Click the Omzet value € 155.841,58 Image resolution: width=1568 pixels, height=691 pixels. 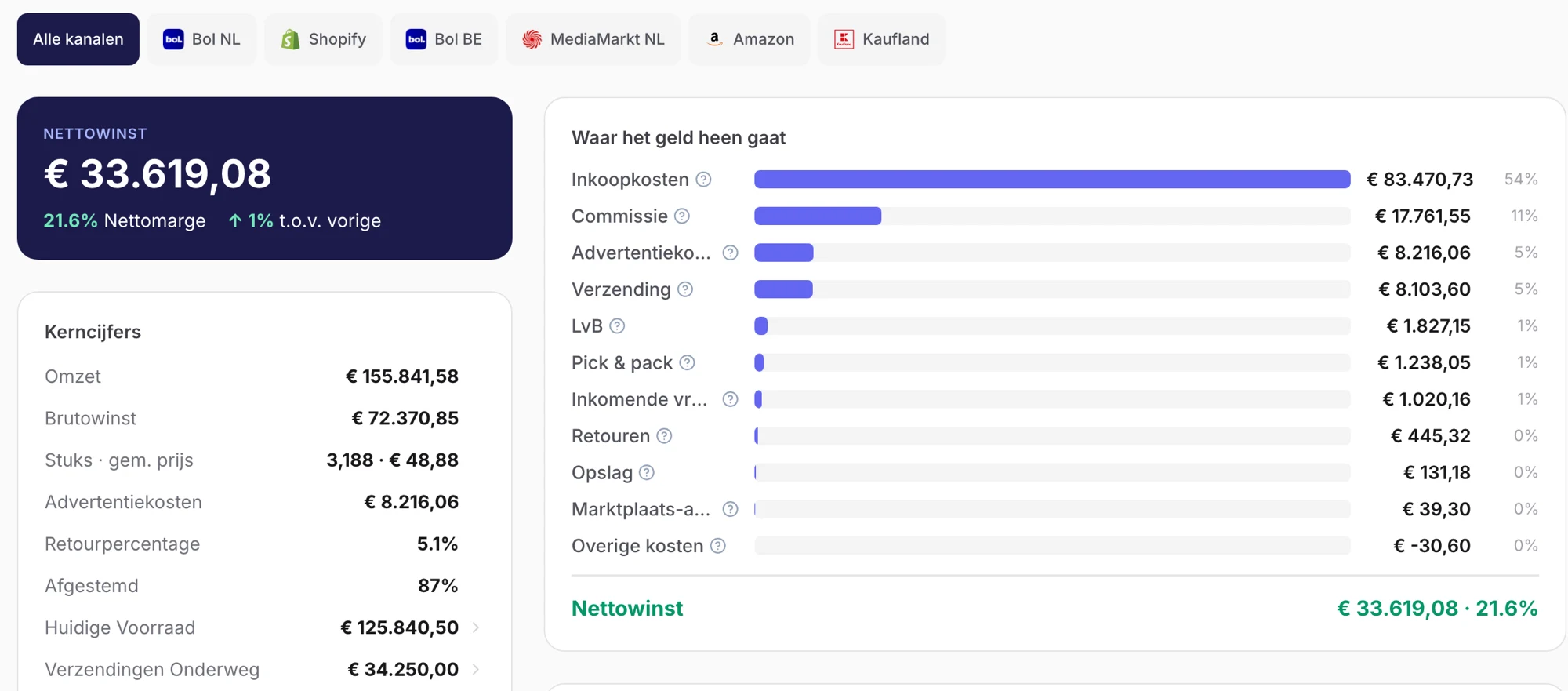(x=402, y=376)
